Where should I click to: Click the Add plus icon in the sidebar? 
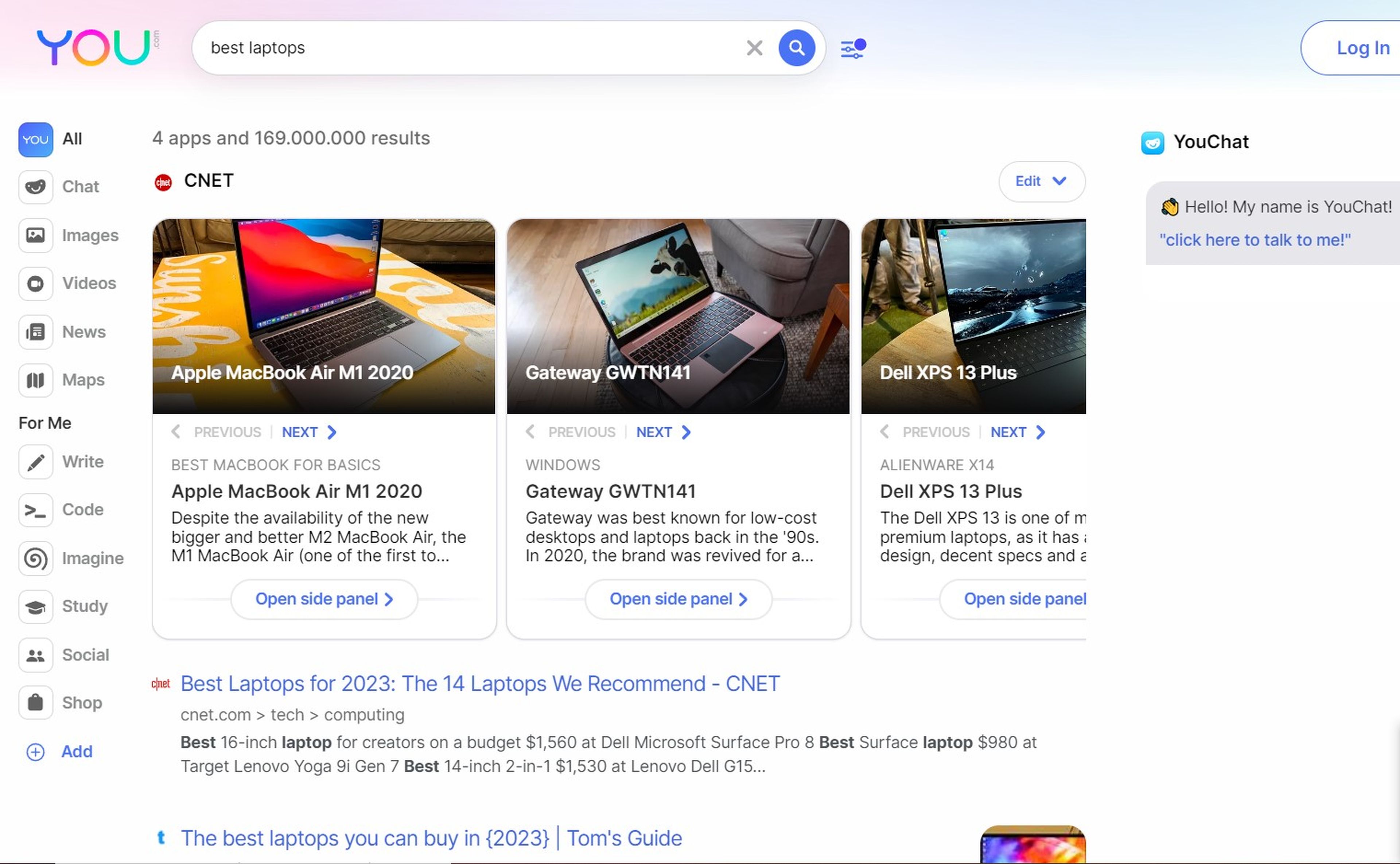point(35,752)
